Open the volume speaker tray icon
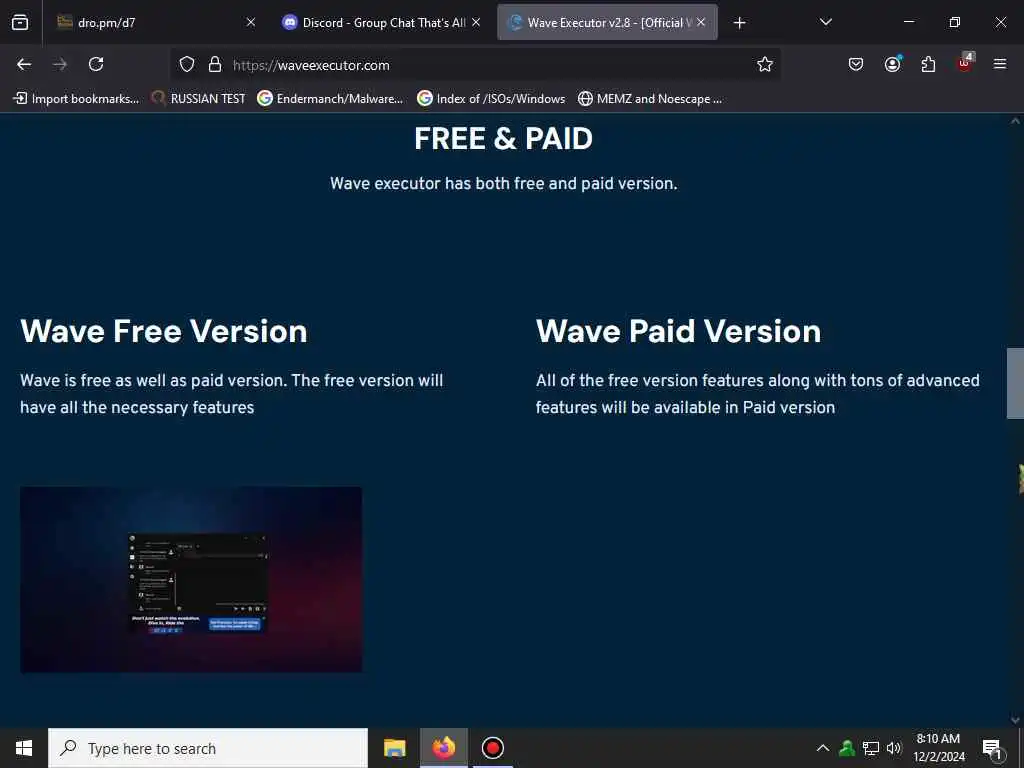Screen dimensions: 1024x768 894,748
